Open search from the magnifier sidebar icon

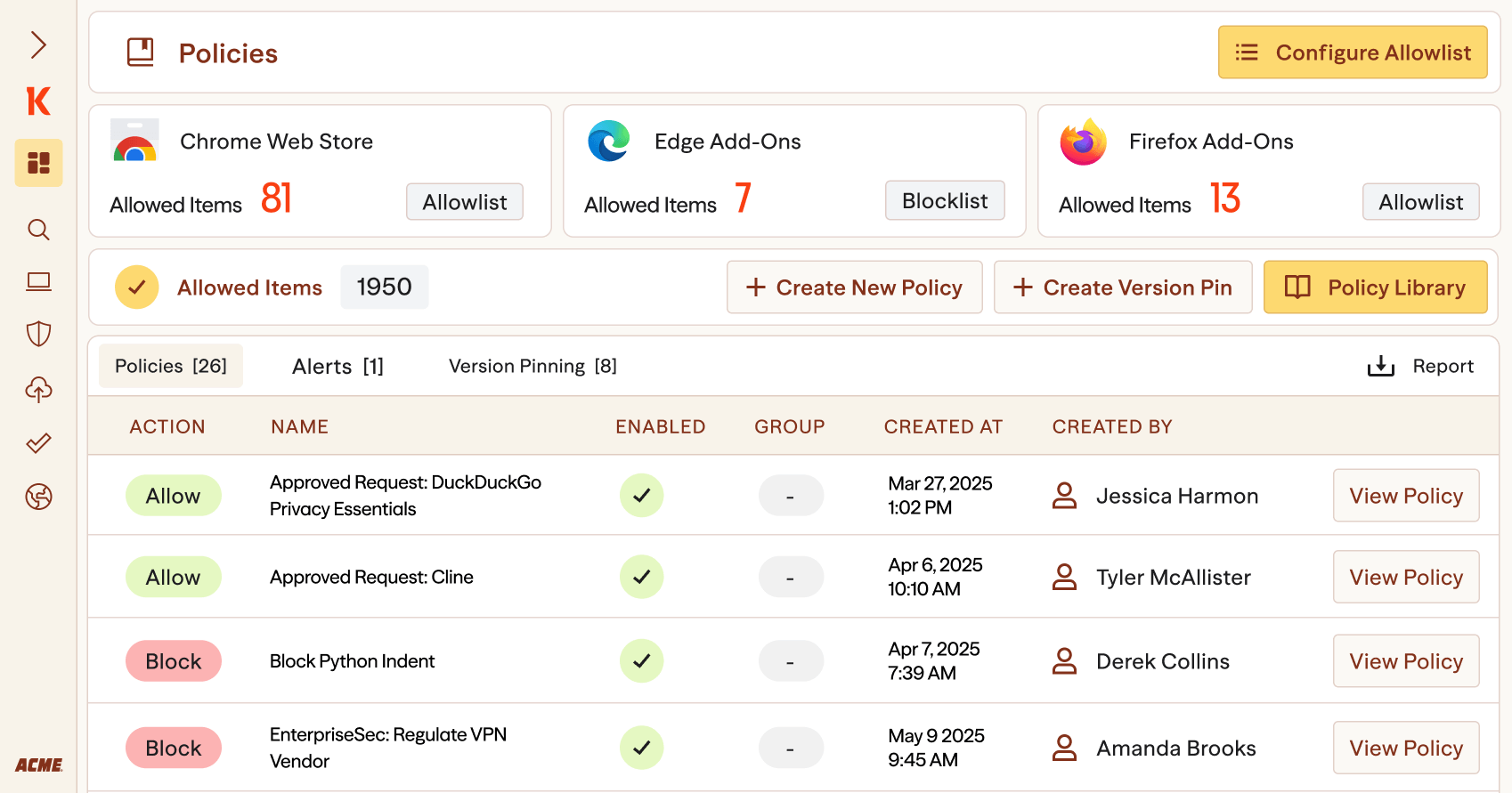point(38,230)
